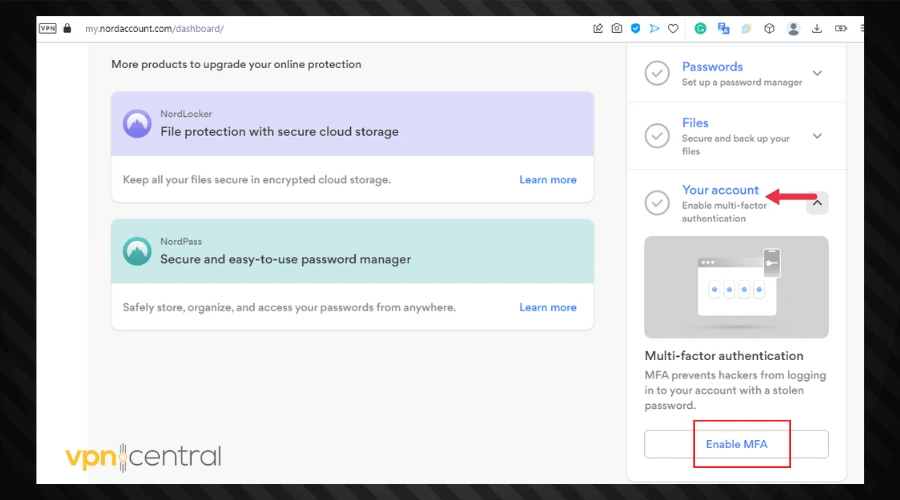Open NordPass Learn more link
Image resolution: width=900 pixels, height=500 pixels.
548,307
